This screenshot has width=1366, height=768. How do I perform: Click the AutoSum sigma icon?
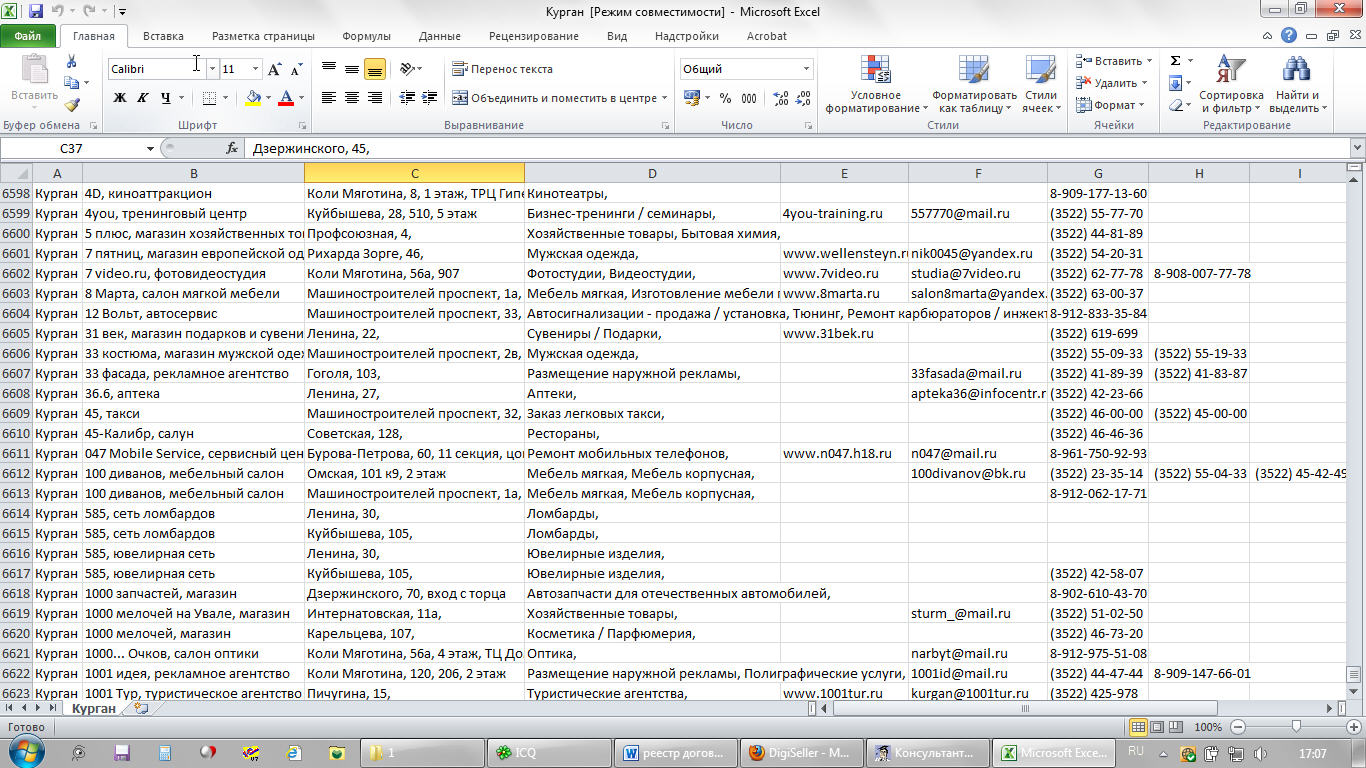(1176, 61)
